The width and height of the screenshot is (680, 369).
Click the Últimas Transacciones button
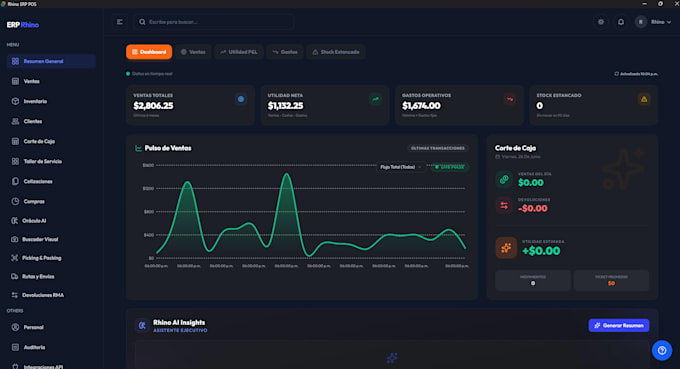tap(438, 148)
